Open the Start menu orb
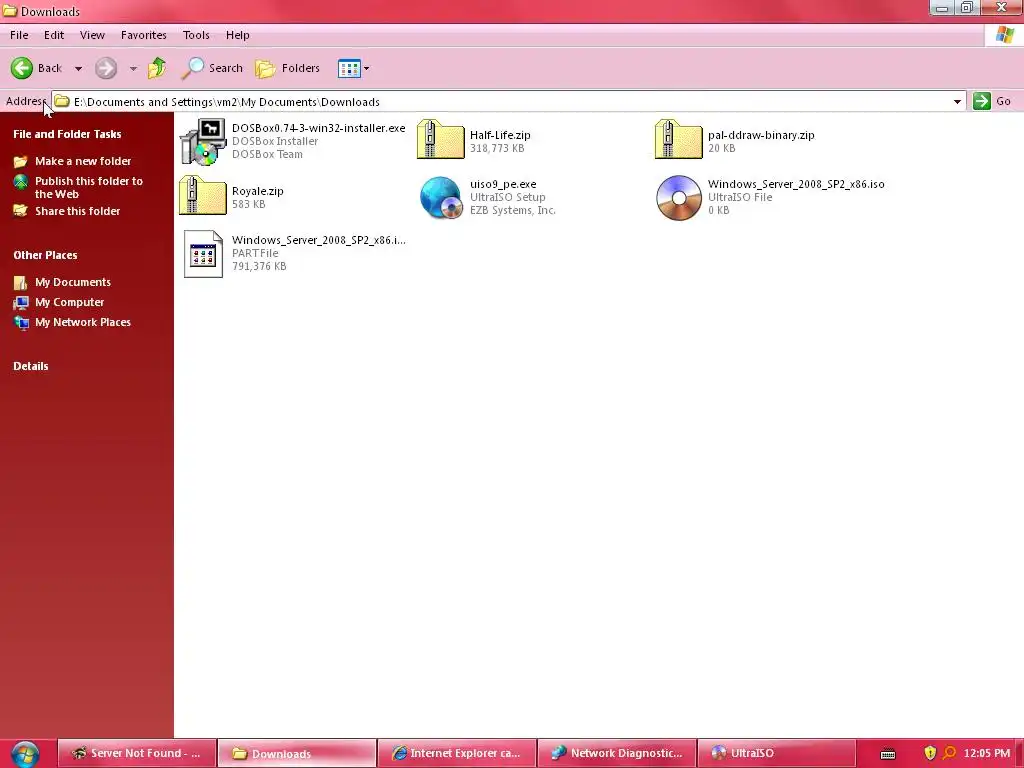Screen dimensions: 1024x768 [x=25, y=754]
